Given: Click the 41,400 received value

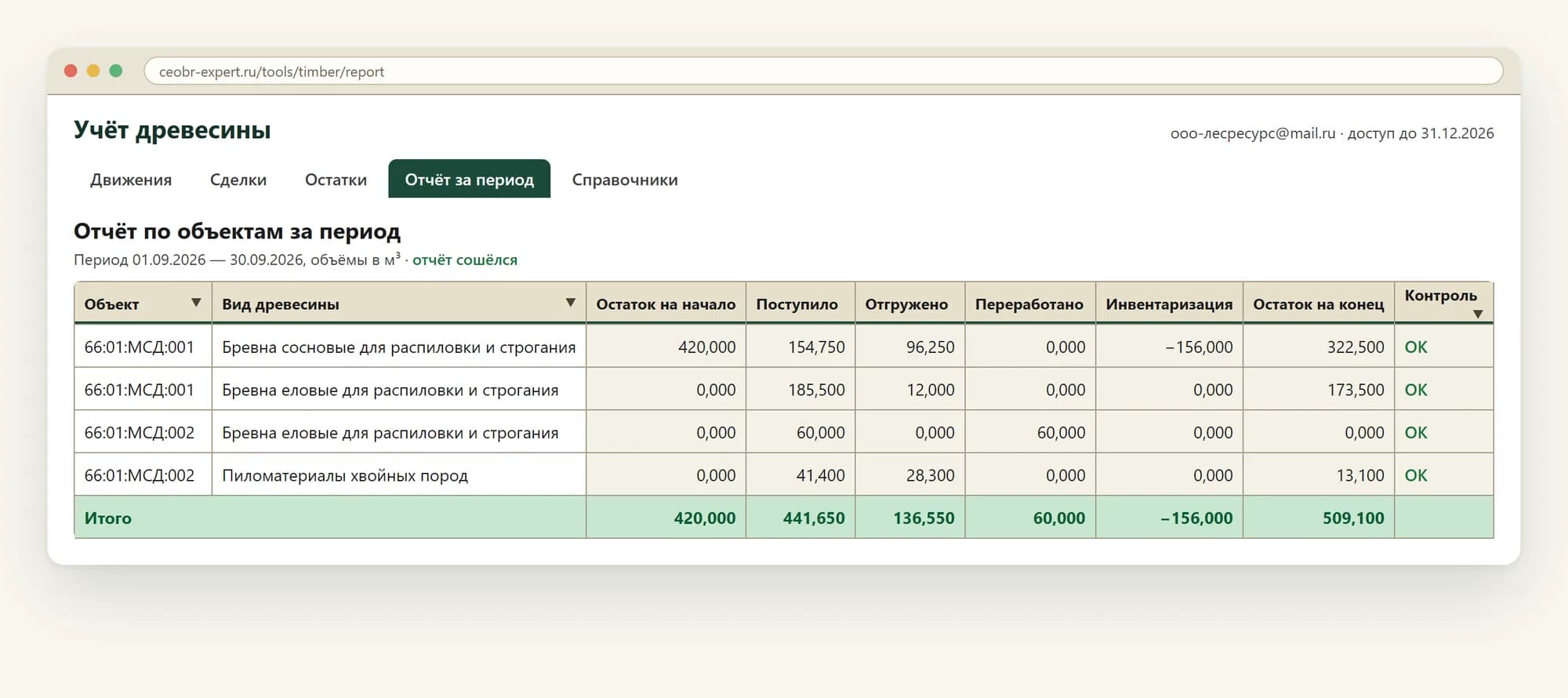Looking at the screenshot, I should coord(821,475).
